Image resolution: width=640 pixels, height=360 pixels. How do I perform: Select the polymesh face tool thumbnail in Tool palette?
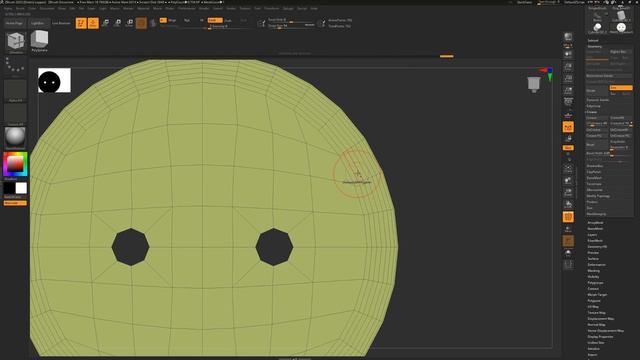click(x=621, y=28)
